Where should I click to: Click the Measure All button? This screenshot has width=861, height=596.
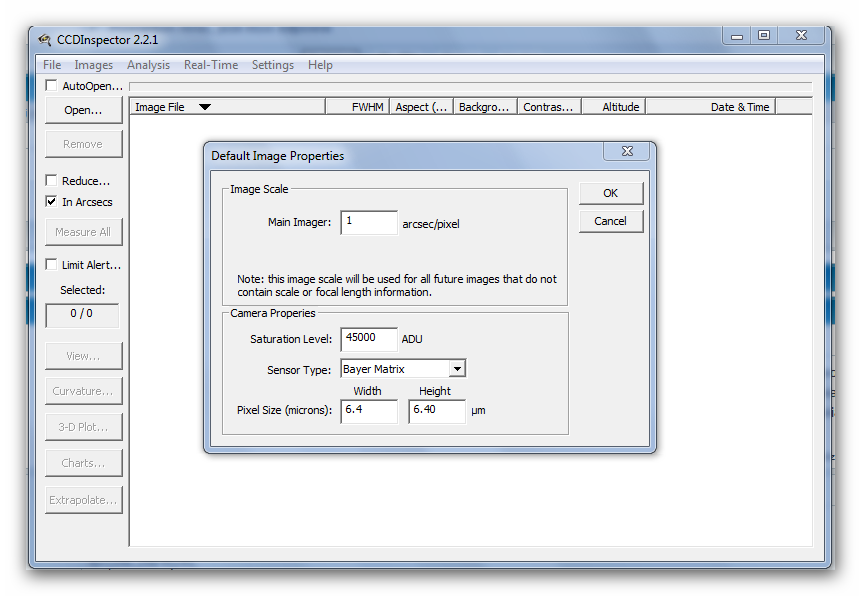(83, 232)
